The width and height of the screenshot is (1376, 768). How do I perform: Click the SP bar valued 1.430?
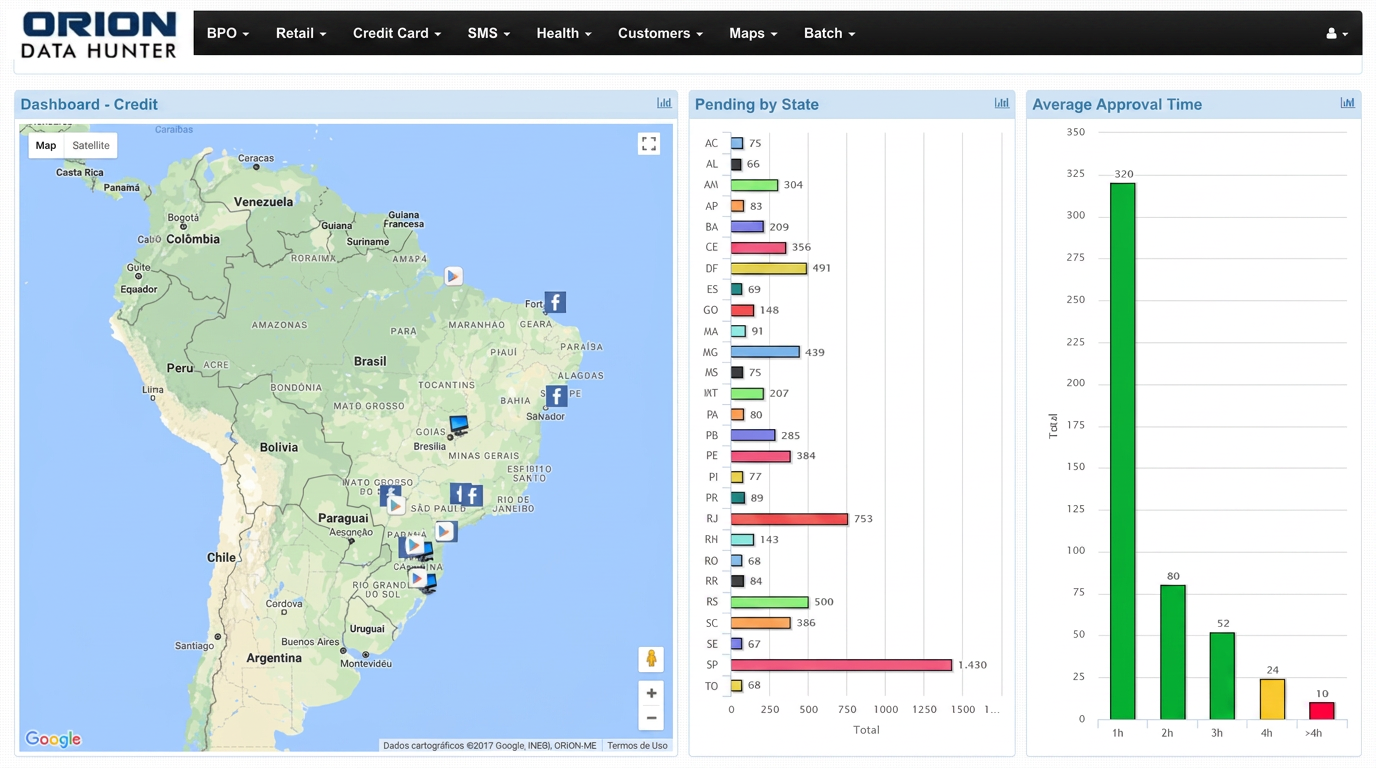tap(841, 664)
